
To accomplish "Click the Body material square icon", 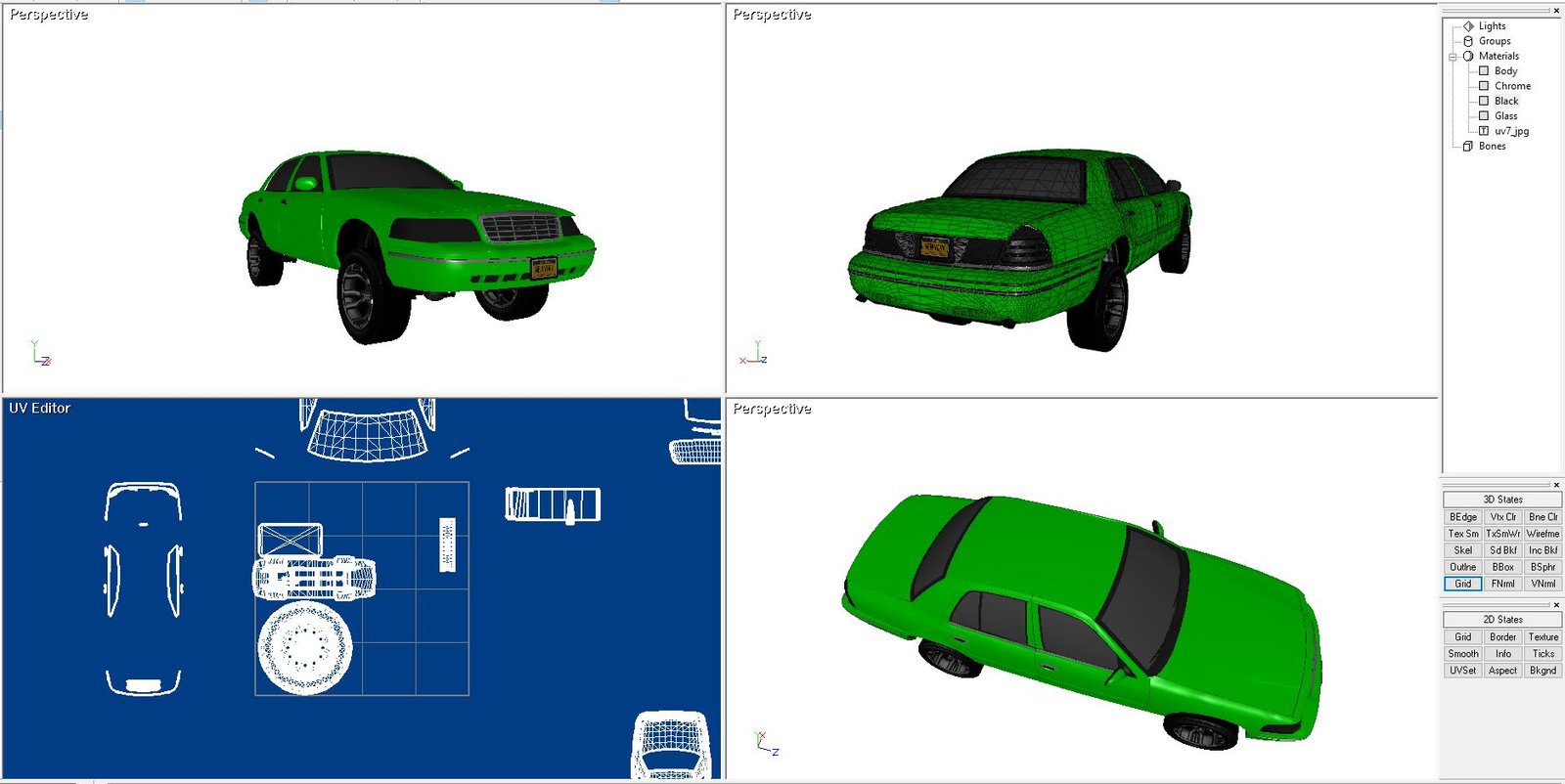I will 1484,70.
